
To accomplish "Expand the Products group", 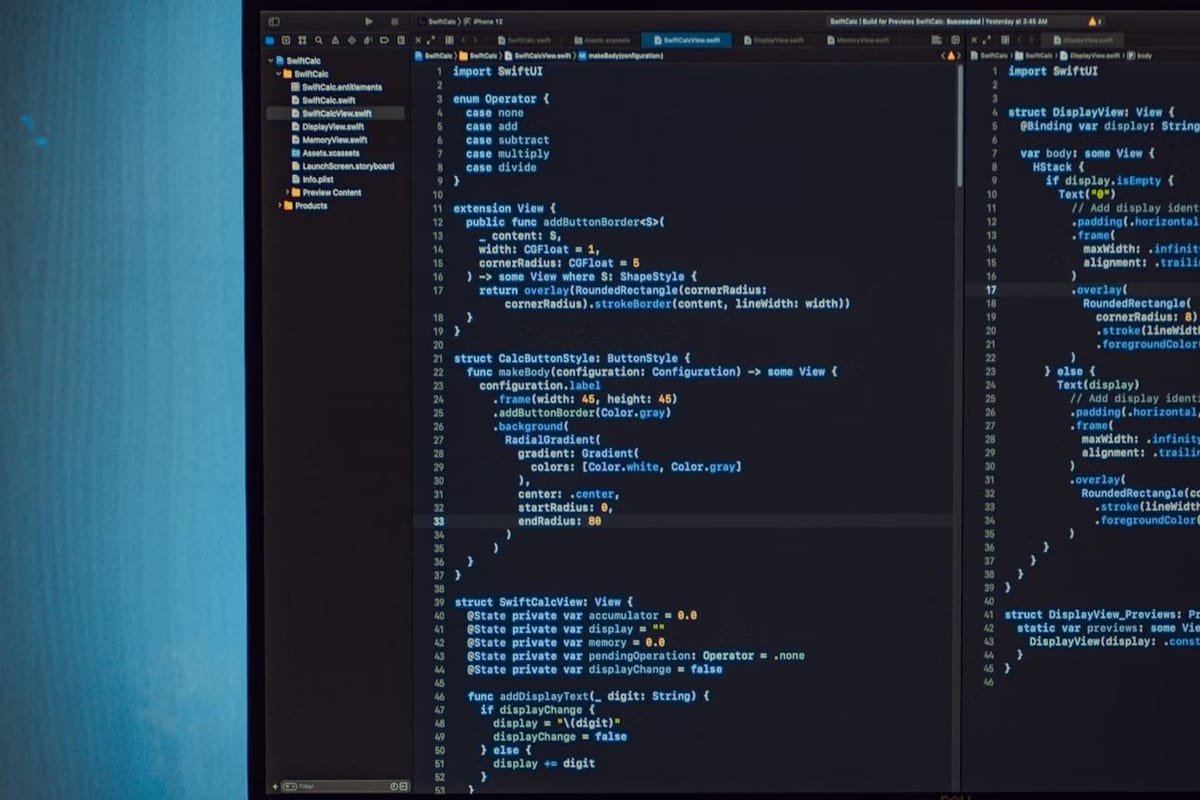I will coord(279,205).
